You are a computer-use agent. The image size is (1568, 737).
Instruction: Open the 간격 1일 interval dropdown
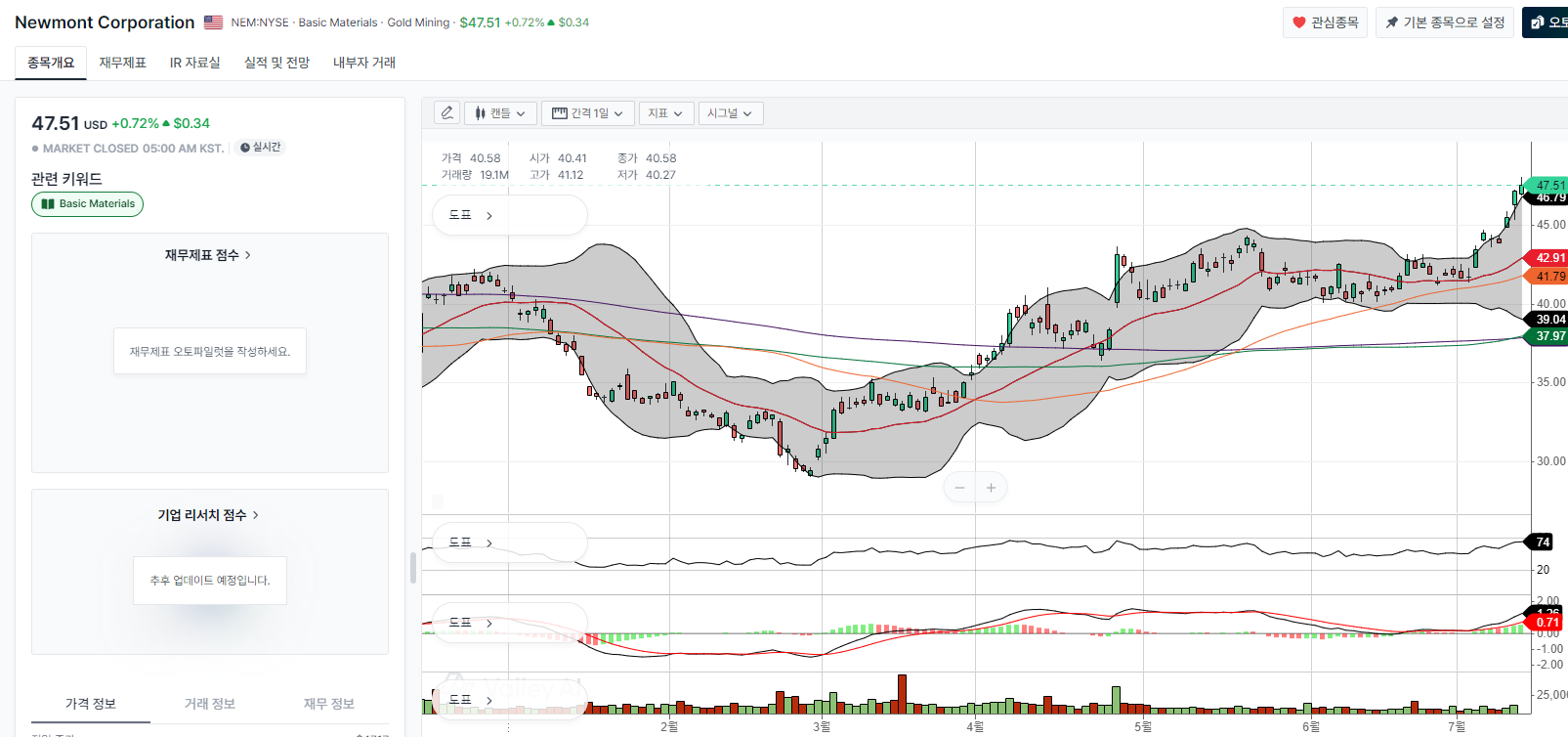click(587, 113)
